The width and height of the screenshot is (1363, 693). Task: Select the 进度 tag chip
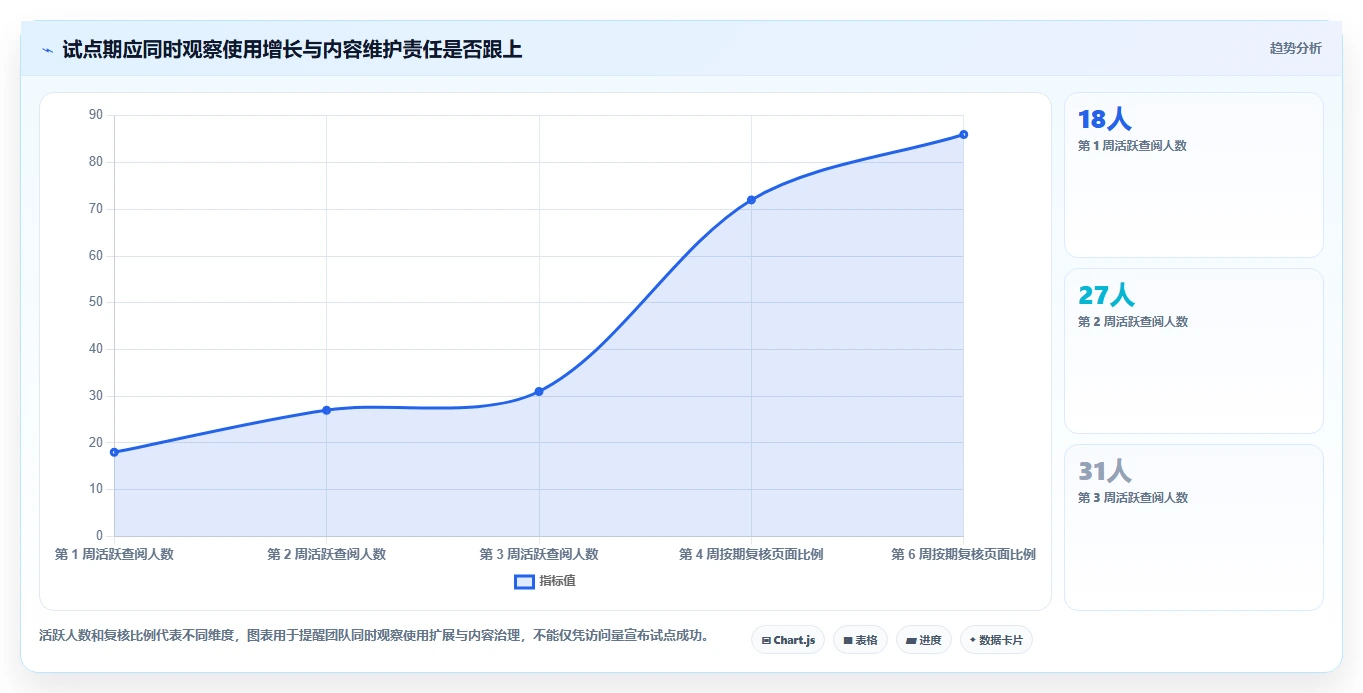(x=924, y=640)
